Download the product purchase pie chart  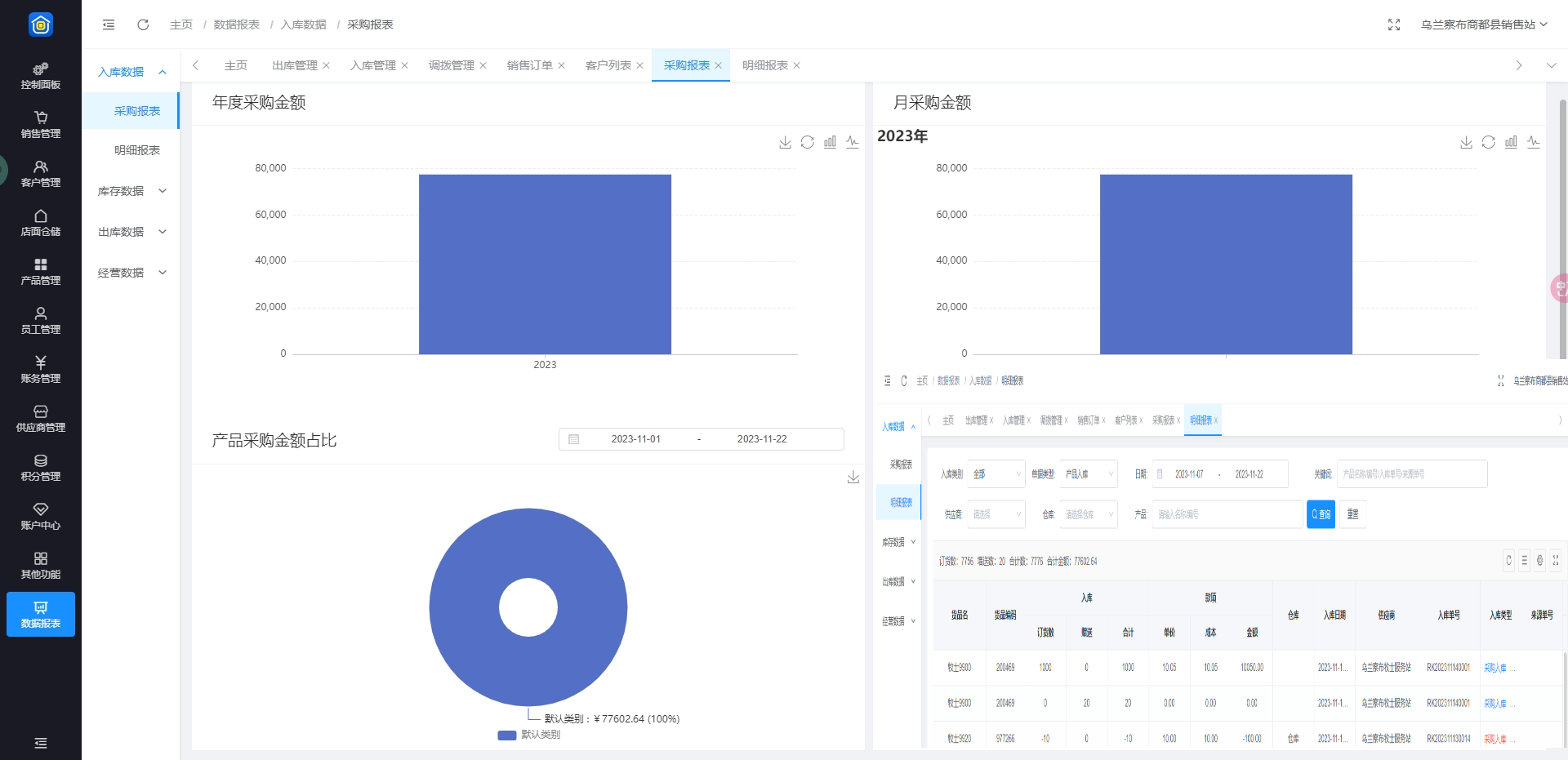tap(853, 477)
